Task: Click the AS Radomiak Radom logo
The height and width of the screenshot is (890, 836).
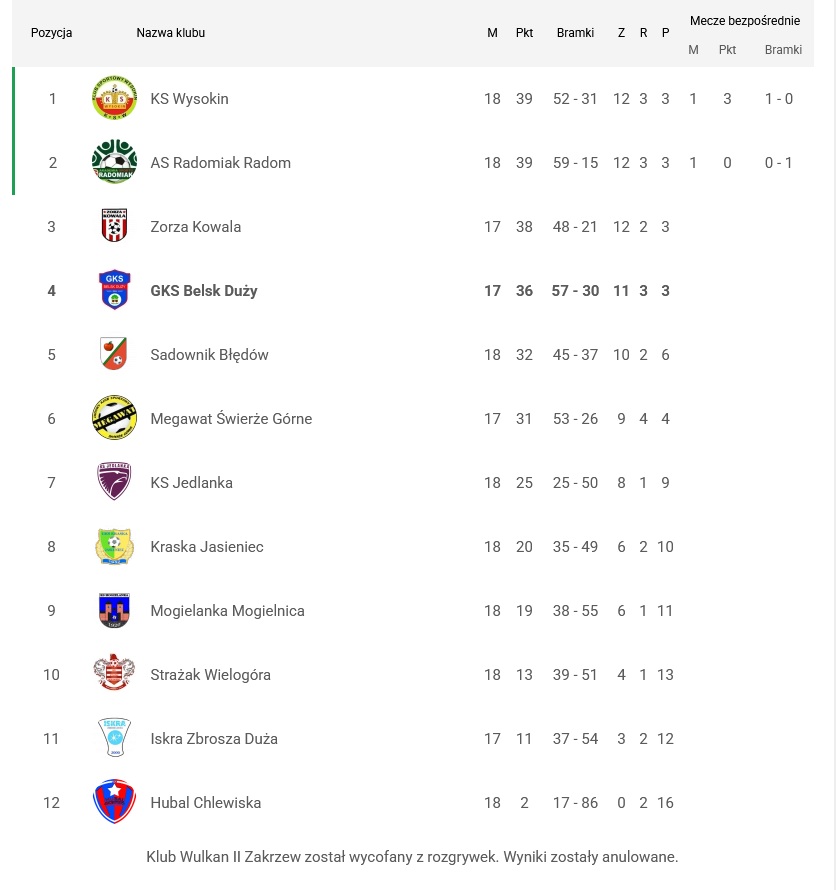Action: point(114,163)
